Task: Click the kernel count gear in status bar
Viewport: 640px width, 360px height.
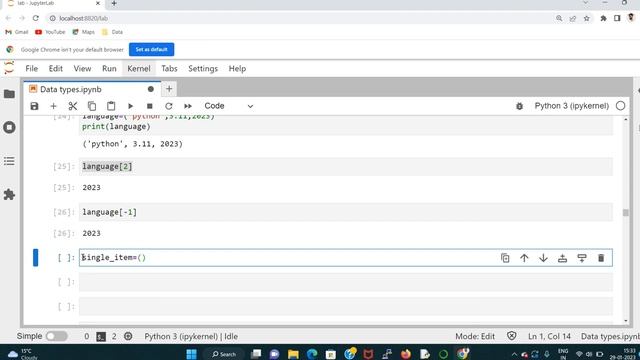Action: coord(128,336)
